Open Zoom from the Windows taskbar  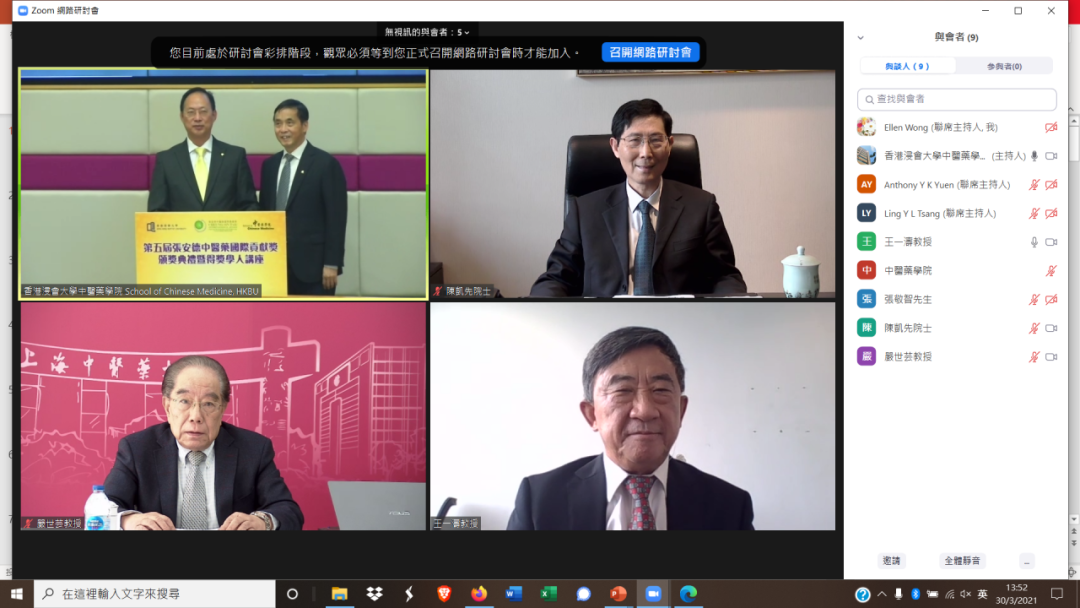click(653, 594)
